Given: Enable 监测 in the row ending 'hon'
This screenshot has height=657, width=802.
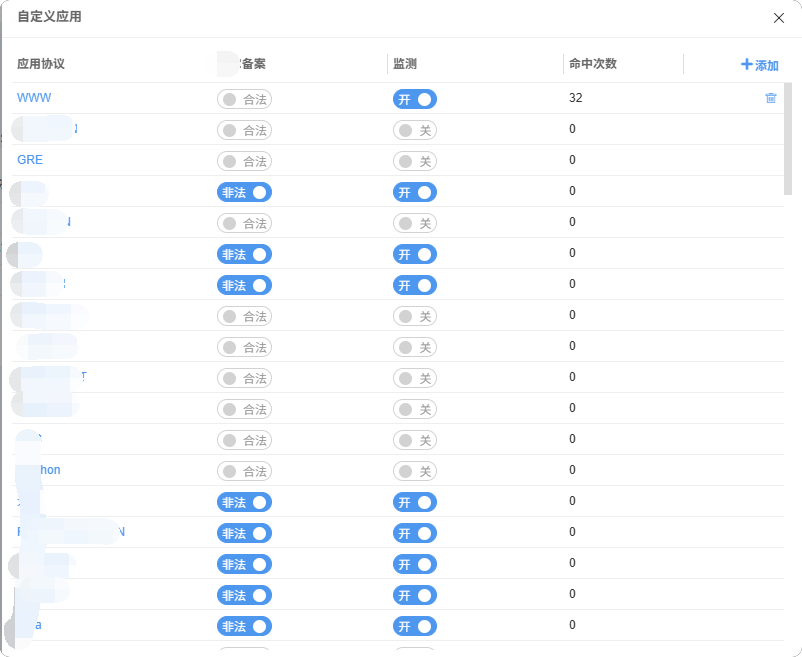Looking at the screenshot, I should click(415, 471).
